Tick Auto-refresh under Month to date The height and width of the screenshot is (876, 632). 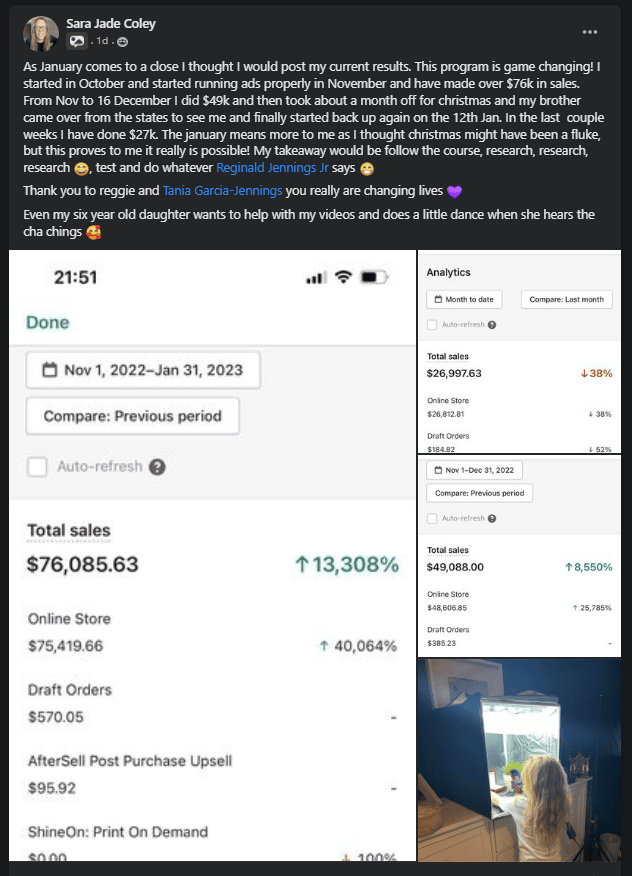[432, 325]
